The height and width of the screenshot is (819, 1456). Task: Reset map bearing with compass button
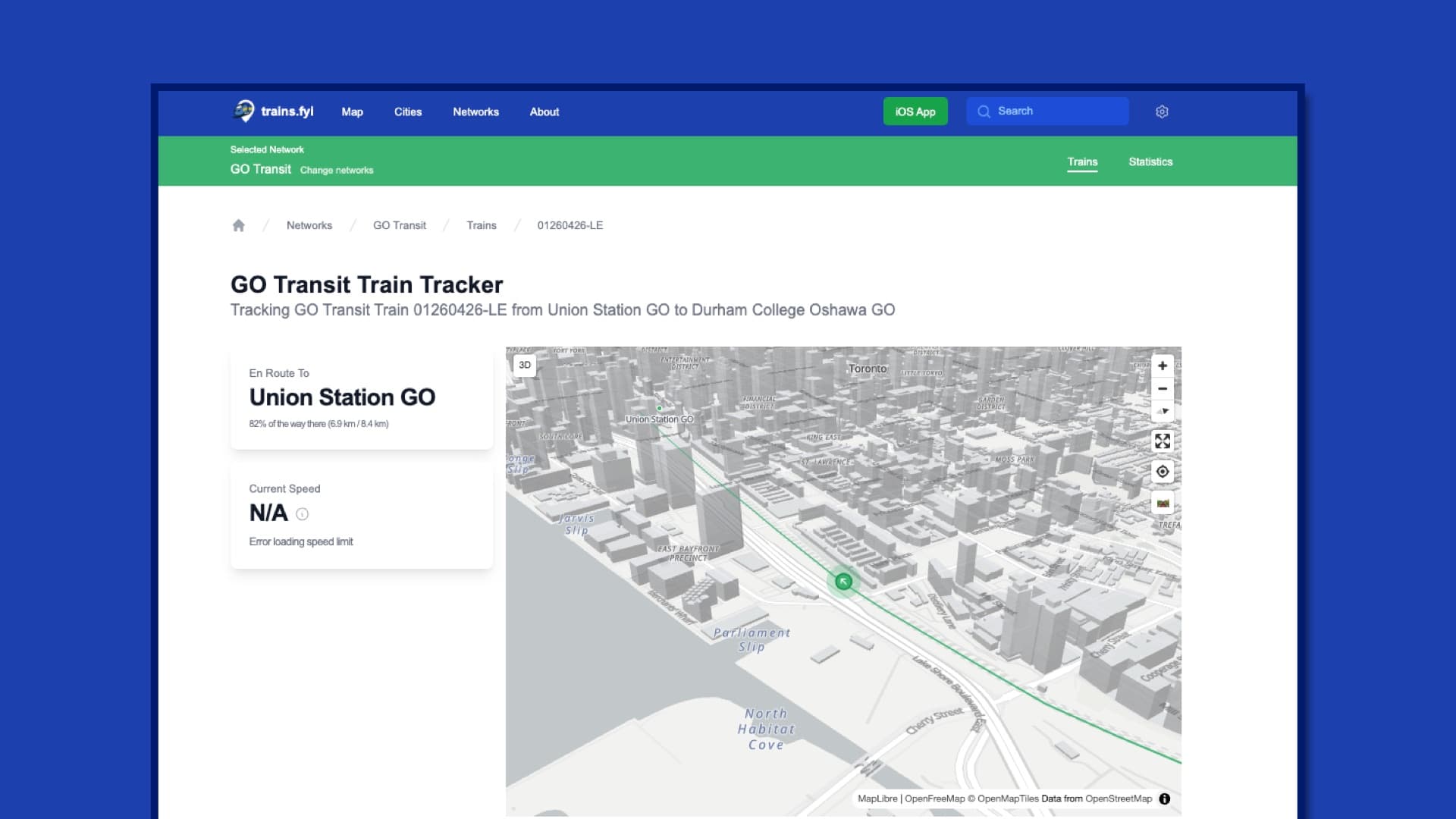1162,412
